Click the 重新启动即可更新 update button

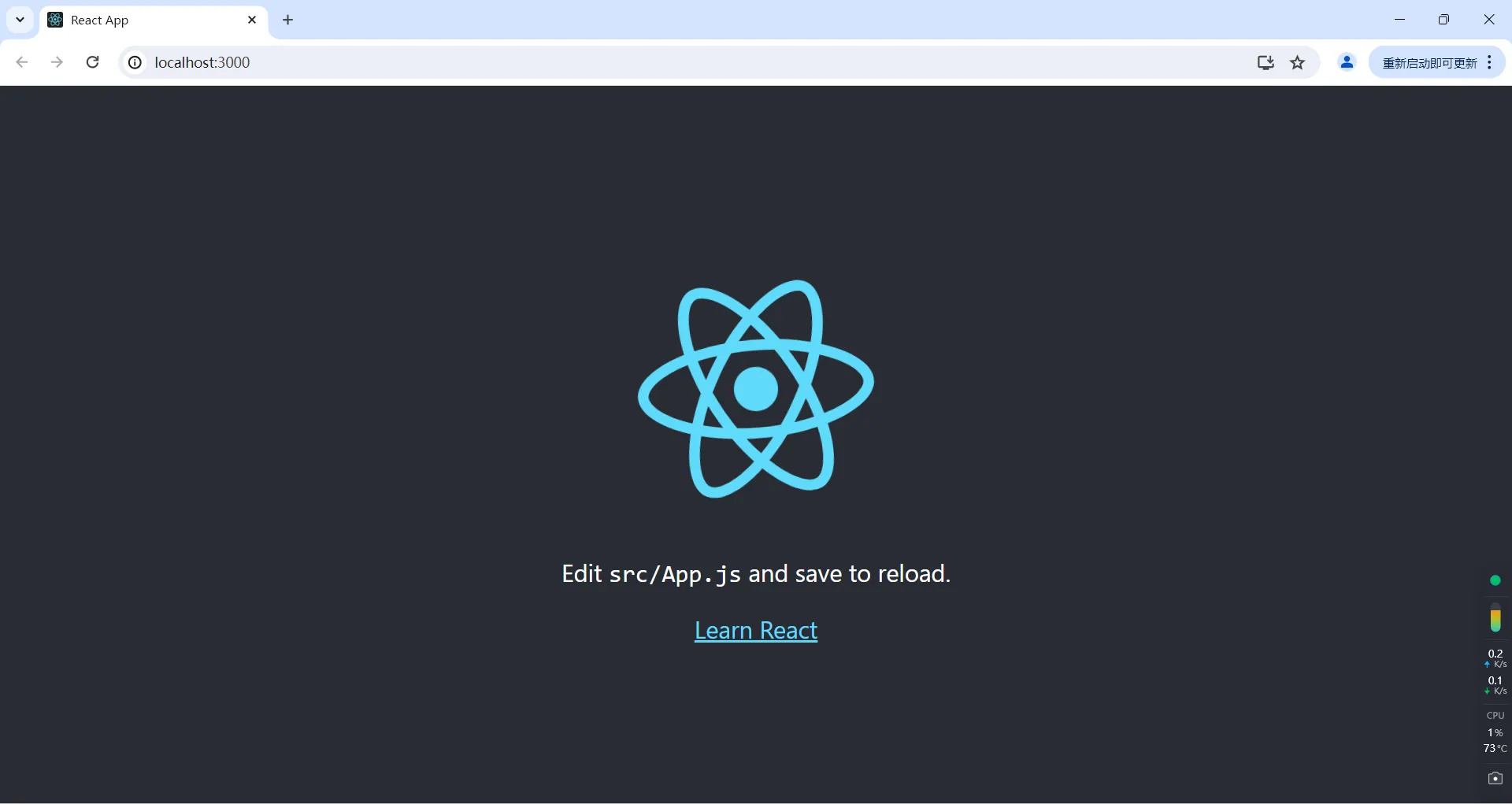(1429, 62)
